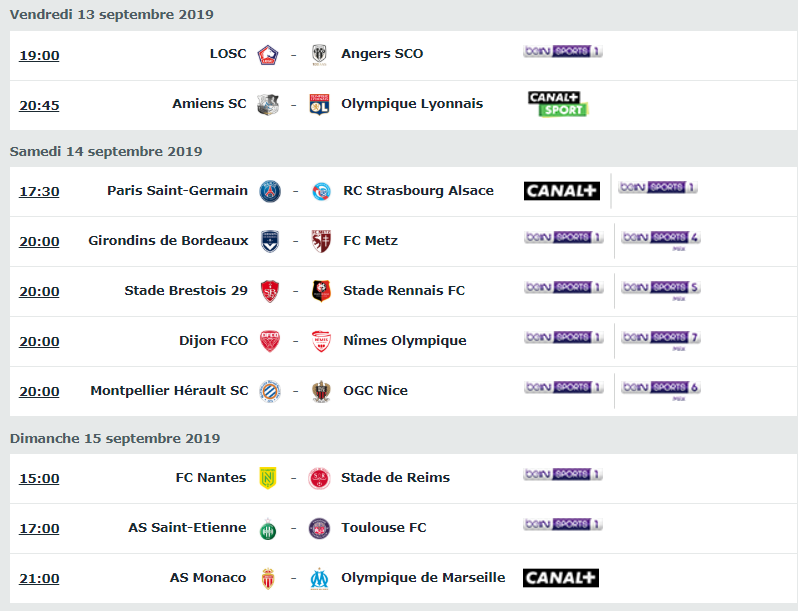Click the AS Monaco crest

pos(268,578)
